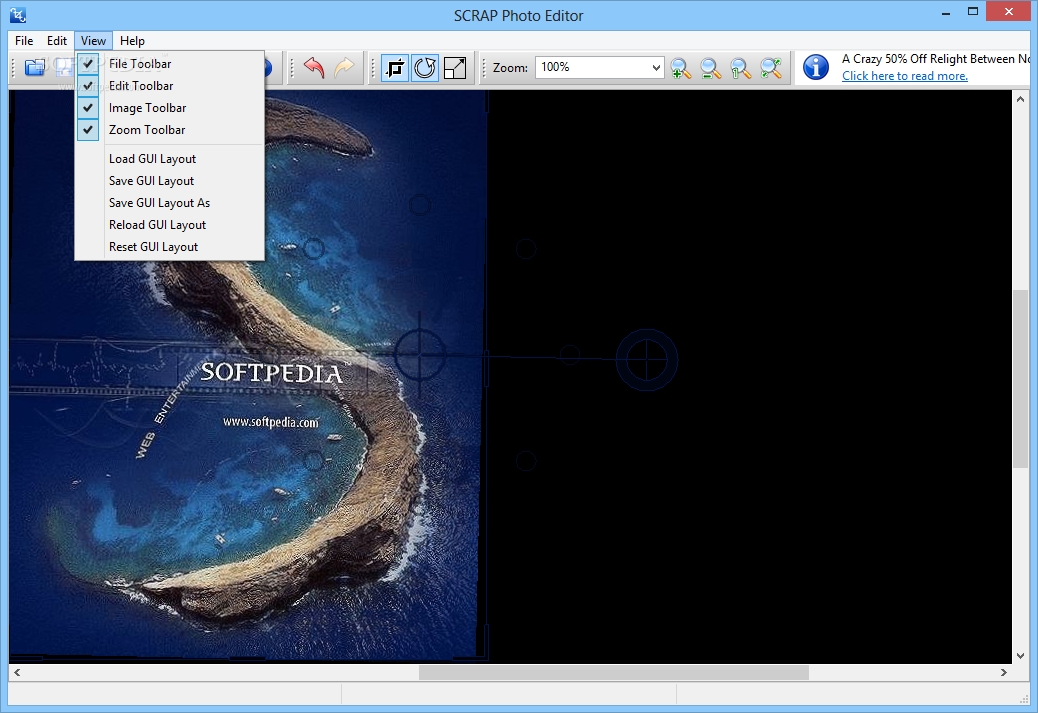Viewport: 1038px width, 713px height.
Task: Uncheck File Toolbar in View menu
Action: 169,64
